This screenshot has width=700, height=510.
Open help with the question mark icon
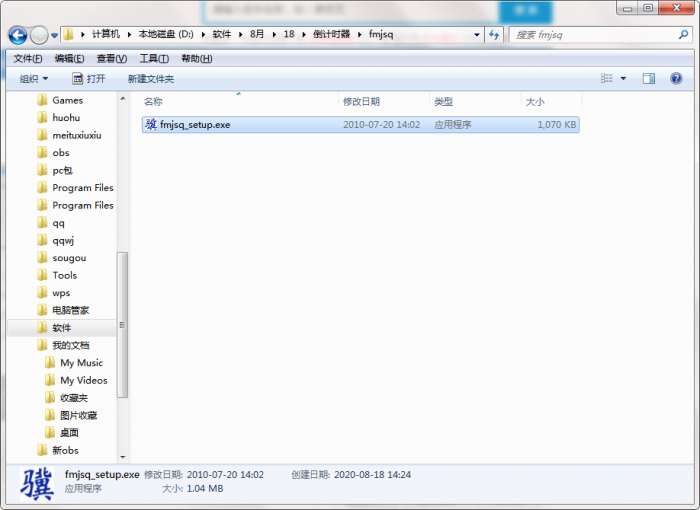(x=676, y=79)
